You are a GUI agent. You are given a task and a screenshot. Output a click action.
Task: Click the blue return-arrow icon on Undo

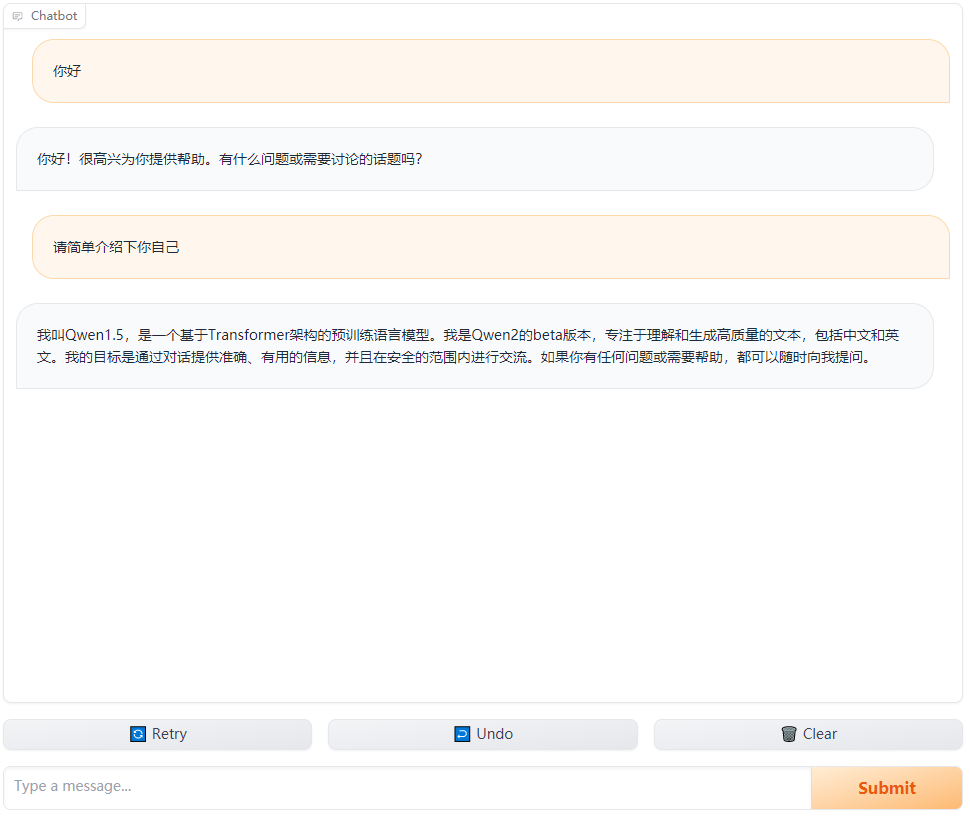click(462, 734)
